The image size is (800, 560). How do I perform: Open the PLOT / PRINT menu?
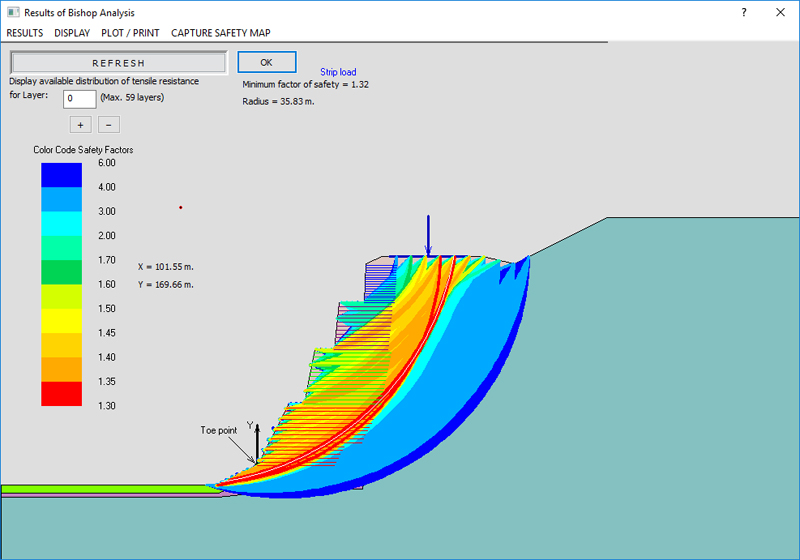click(130, 33)
